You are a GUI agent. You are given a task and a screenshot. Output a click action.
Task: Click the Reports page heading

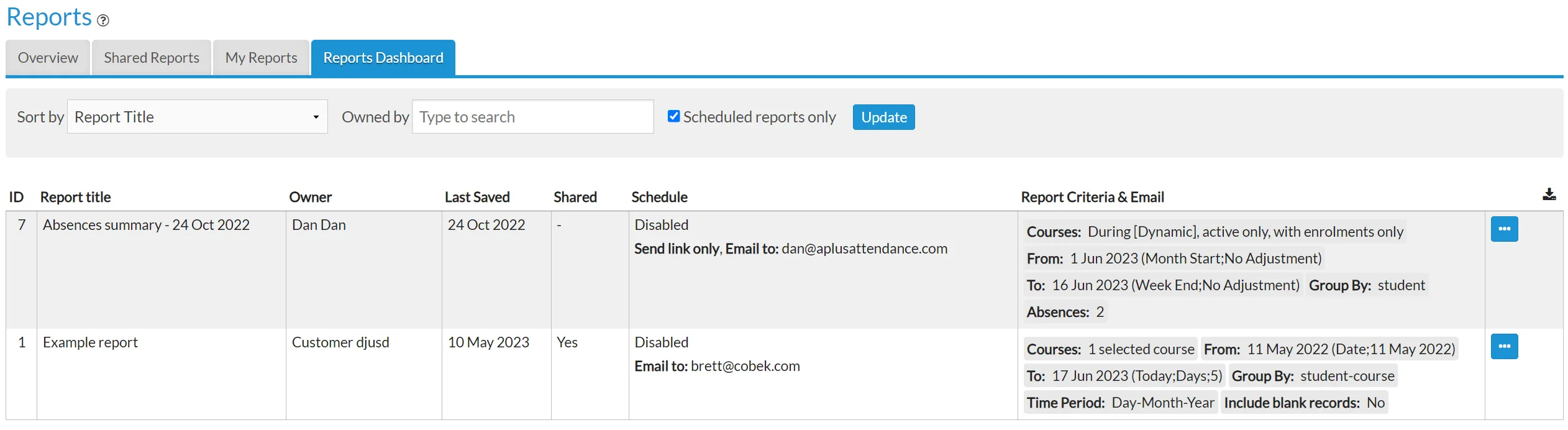pyautogui.click(x=49, y=17)
